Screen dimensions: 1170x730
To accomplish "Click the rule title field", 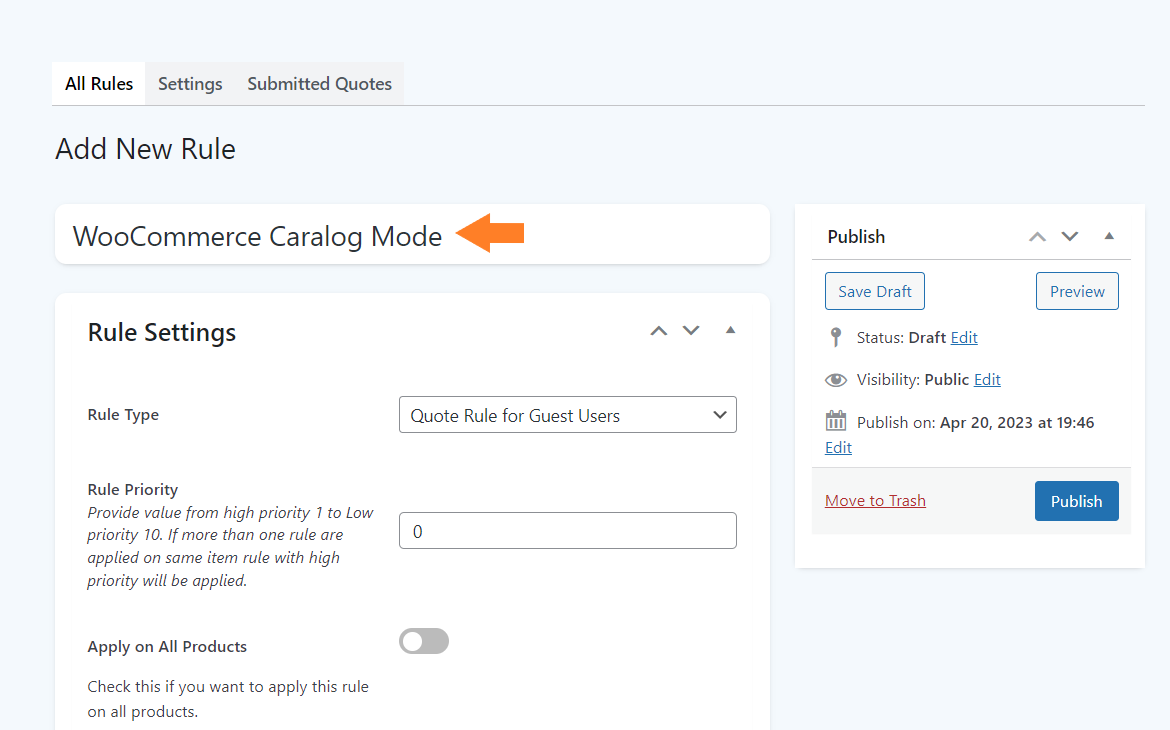I will click(413, 234).
